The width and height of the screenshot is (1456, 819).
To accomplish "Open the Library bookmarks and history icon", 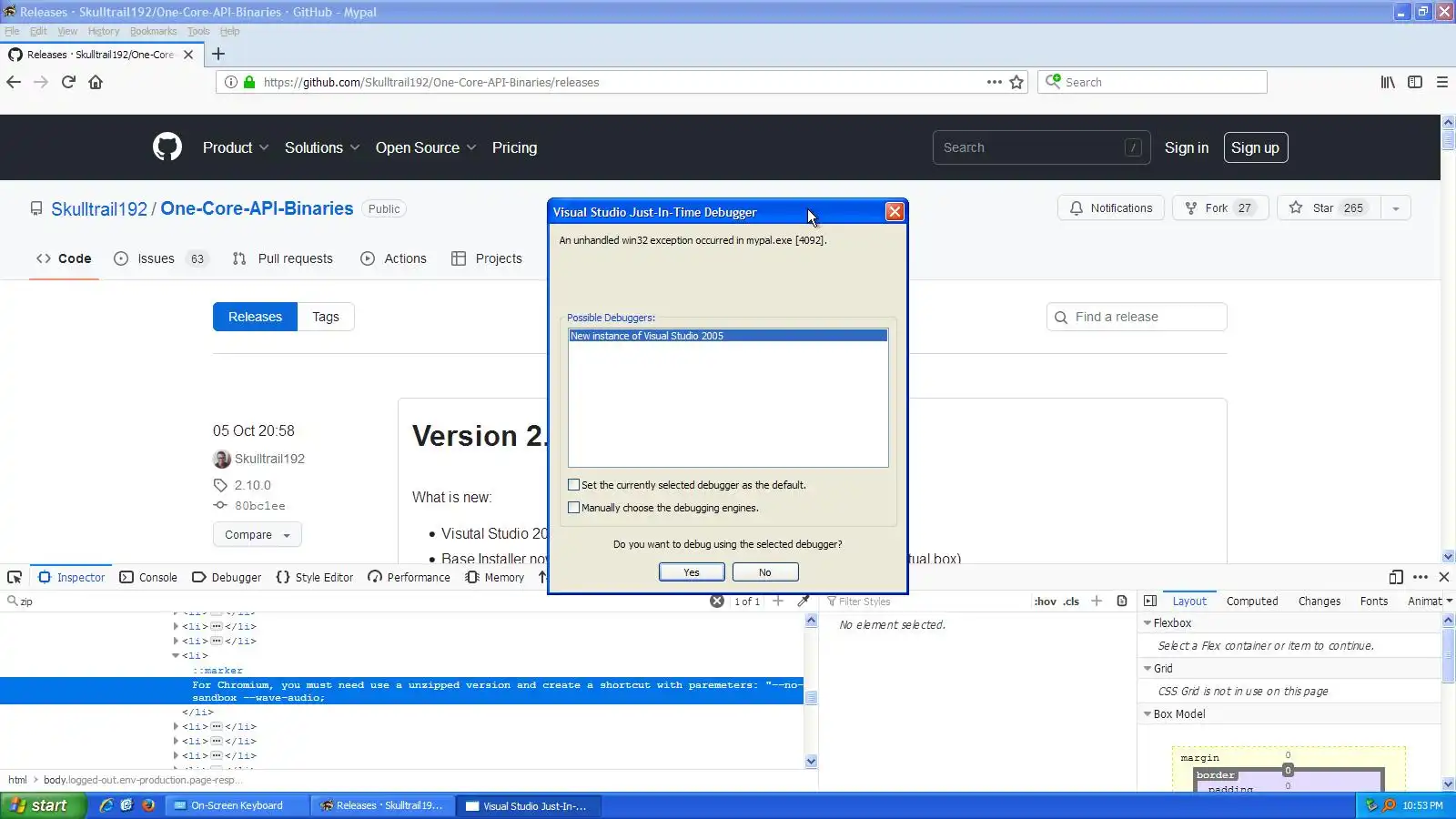I will 1388,82.
